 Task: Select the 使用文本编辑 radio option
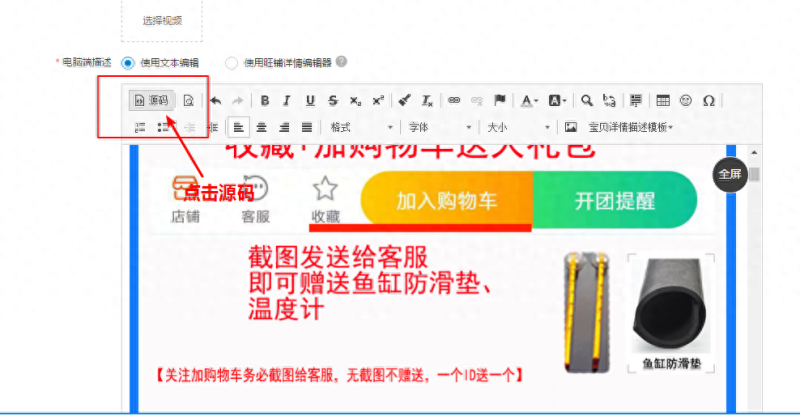coord(128,63)
